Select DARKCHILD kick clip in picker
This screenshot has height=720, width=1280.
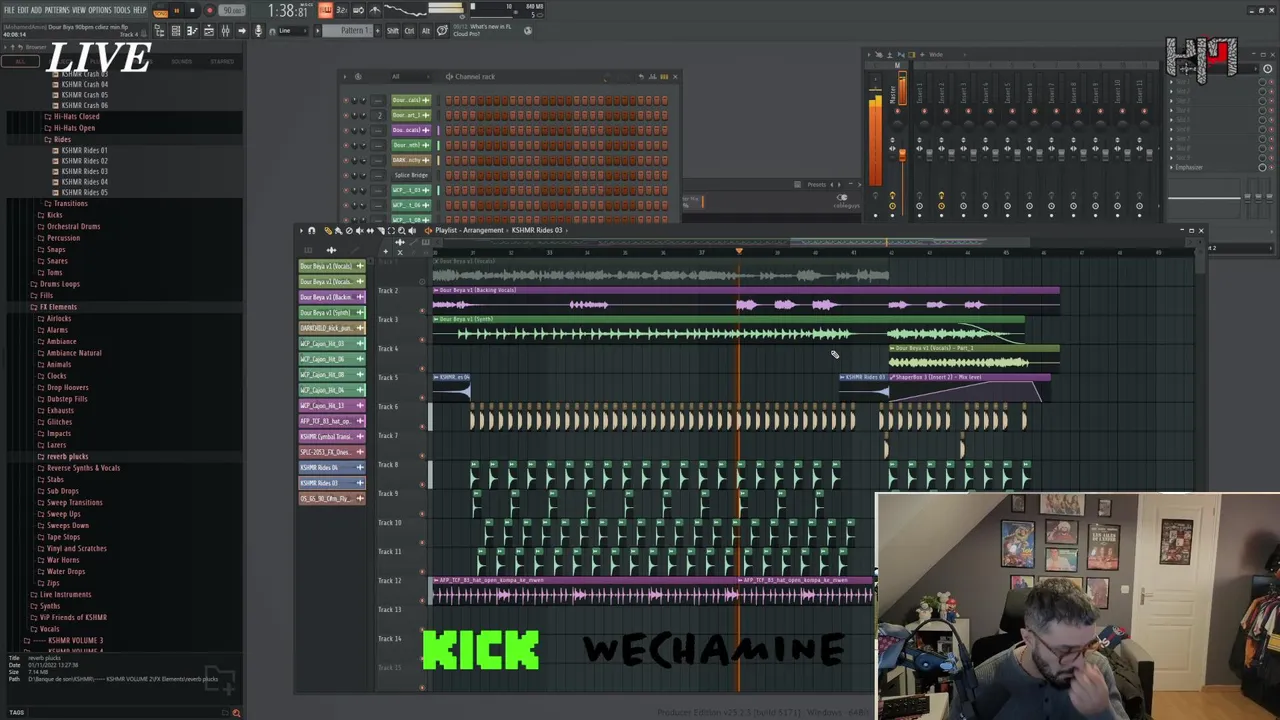click(332, 328)
